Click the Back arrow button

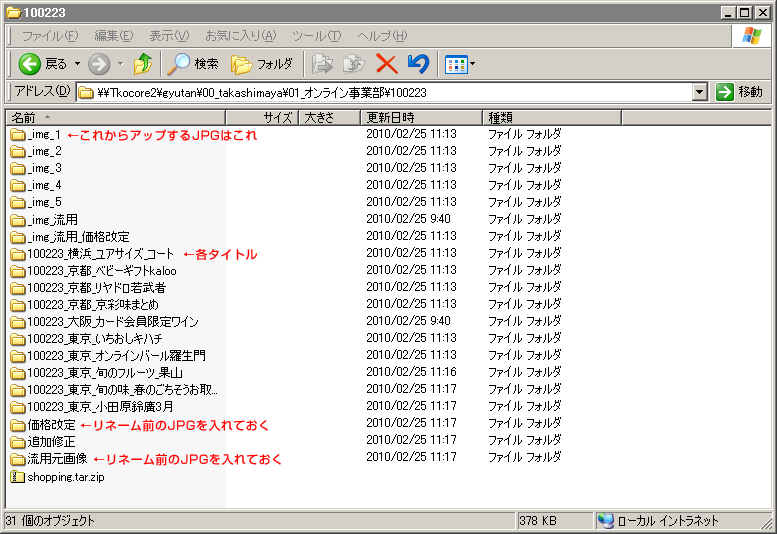(29, 64)
